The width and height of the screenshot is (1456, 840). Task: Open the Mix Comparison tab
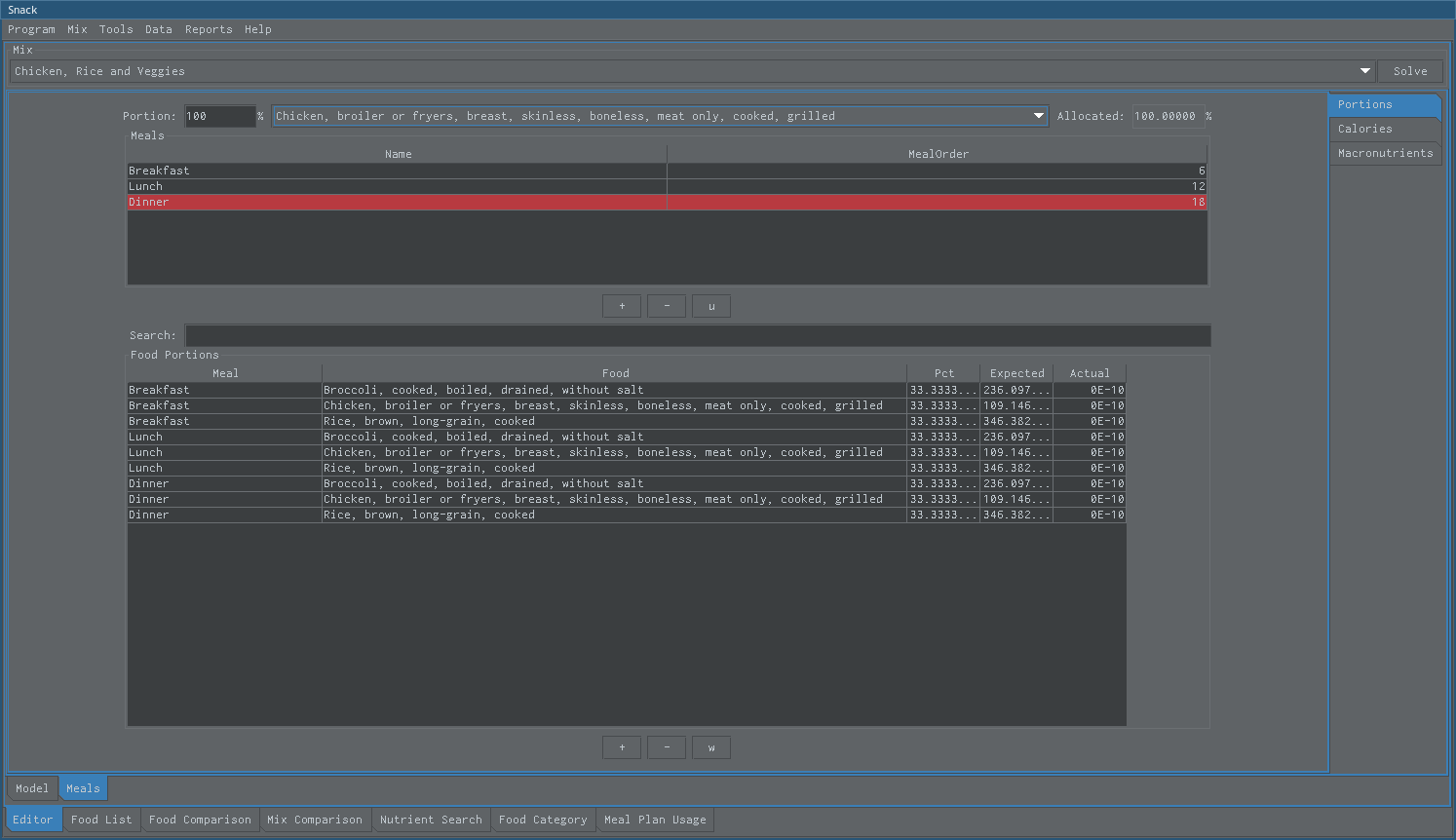click(315, 820)
